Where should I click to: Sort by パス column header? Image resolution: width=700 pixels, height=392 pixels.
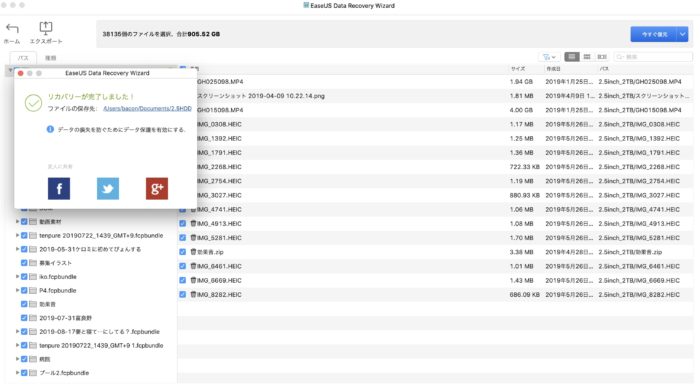click(604, 69)
